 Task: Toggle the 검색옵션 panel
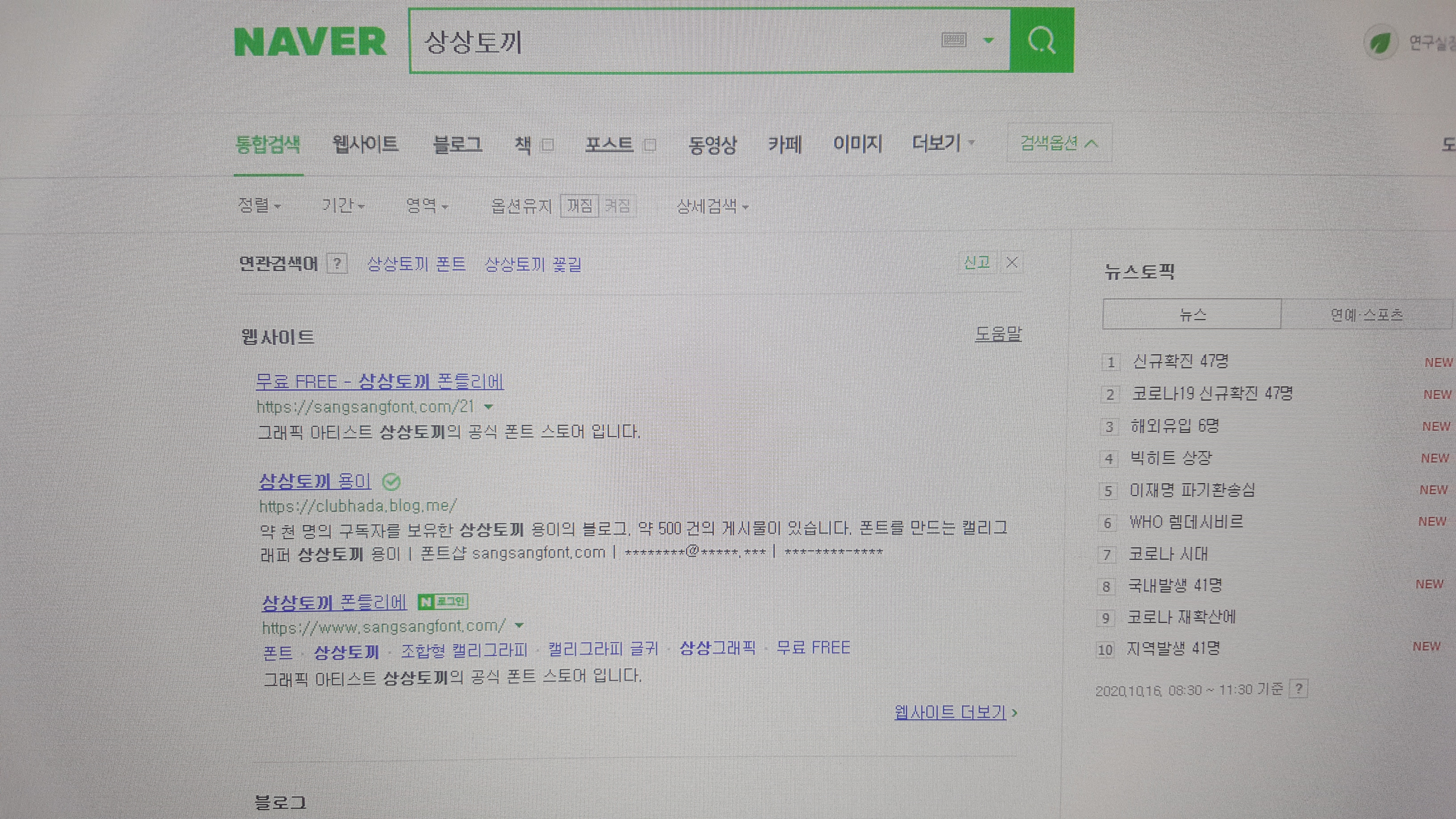[1058, 144]
